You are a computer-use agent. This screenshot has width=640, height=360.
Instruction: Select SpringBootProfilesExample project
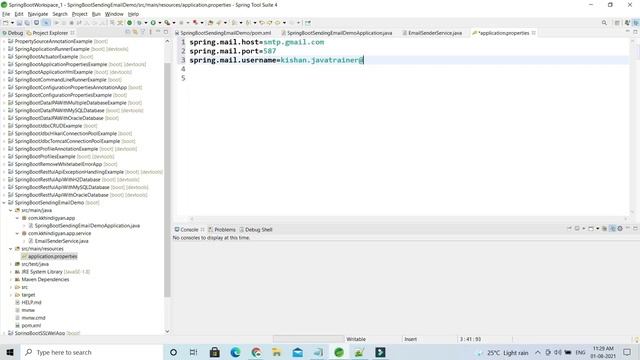pyautogui.click(x=45, y=156)
